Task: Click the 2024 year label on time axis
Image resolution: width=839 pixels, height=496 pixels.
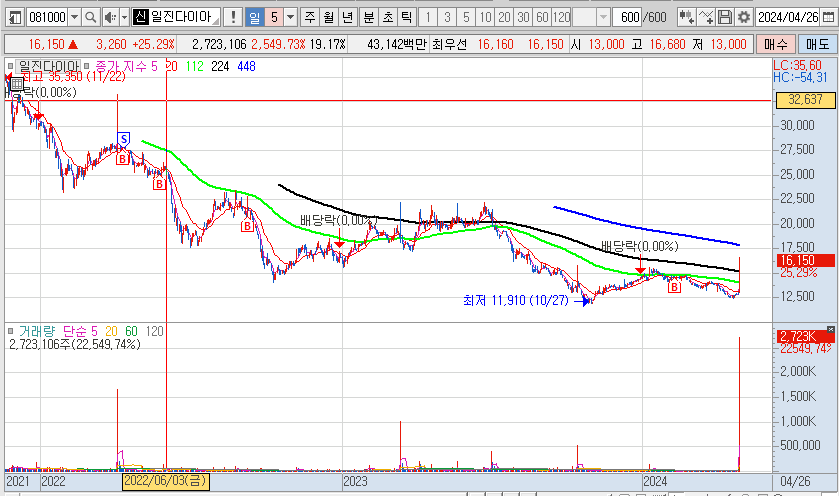Action: (x=655, y=481)
